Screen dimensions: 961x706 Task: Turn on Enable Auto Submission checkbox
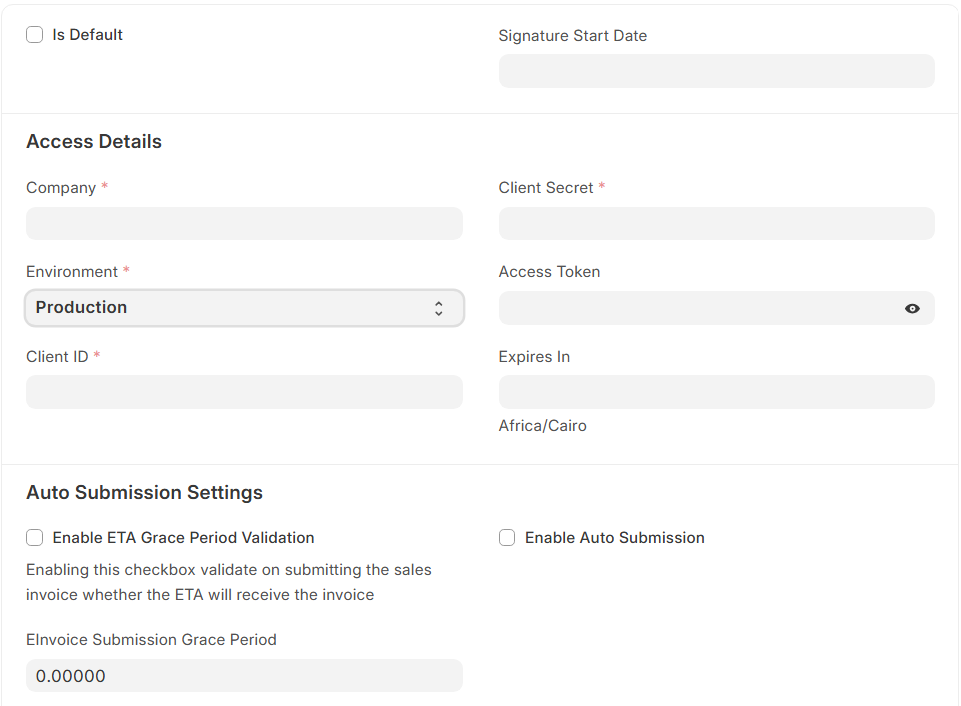(x=507, y=538)
